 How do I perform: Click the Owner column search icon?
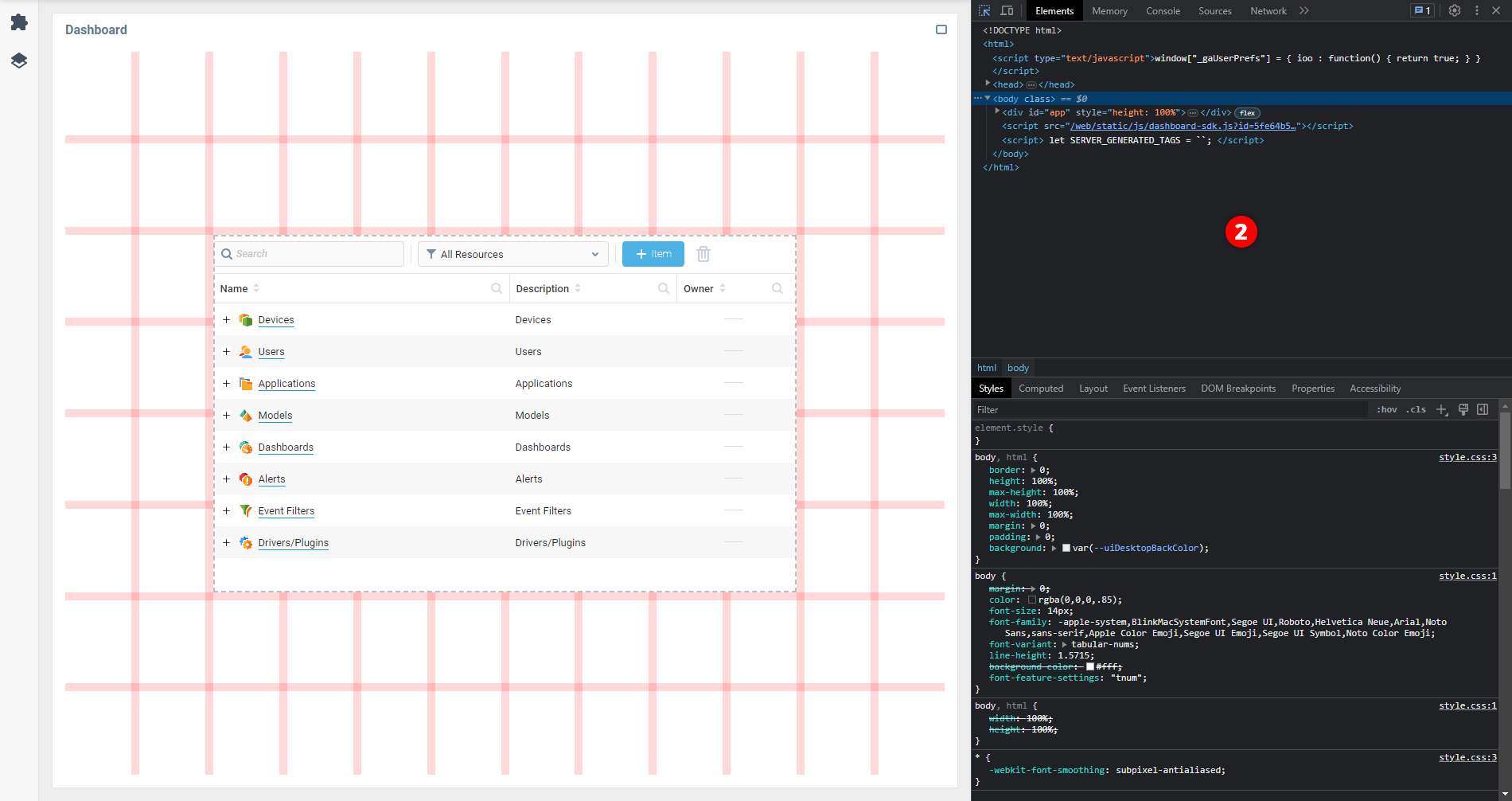(777, 288)
